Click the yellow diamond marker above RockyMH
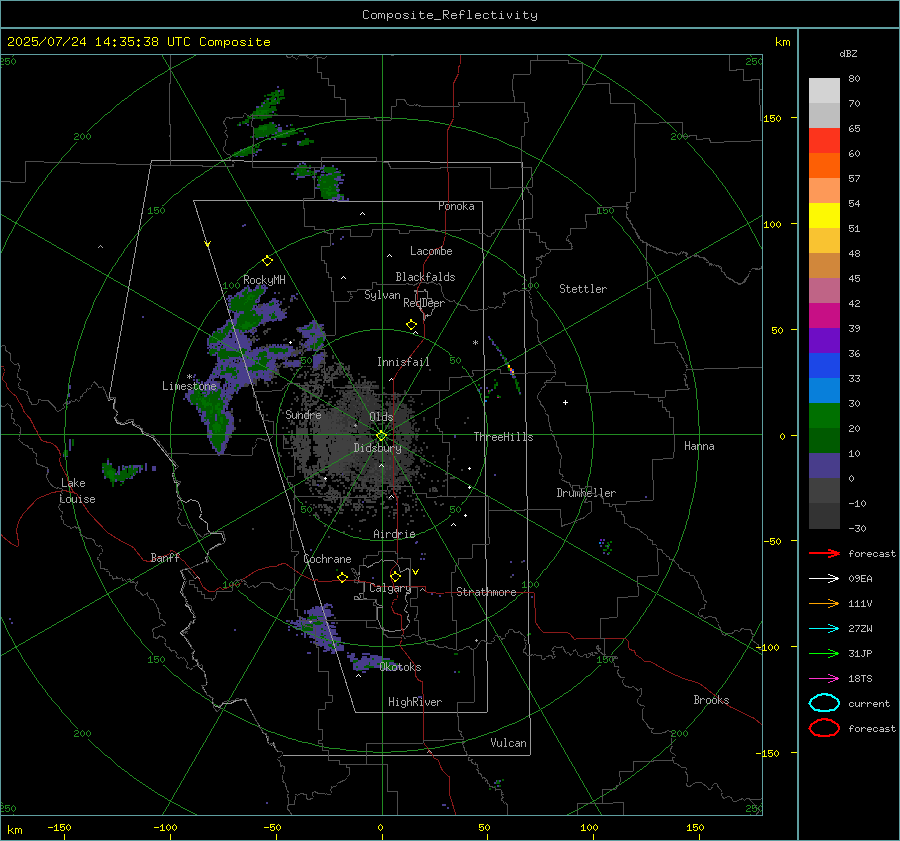Image resolution: width=900 pixels, height=841 pixels. coord(267,261)
